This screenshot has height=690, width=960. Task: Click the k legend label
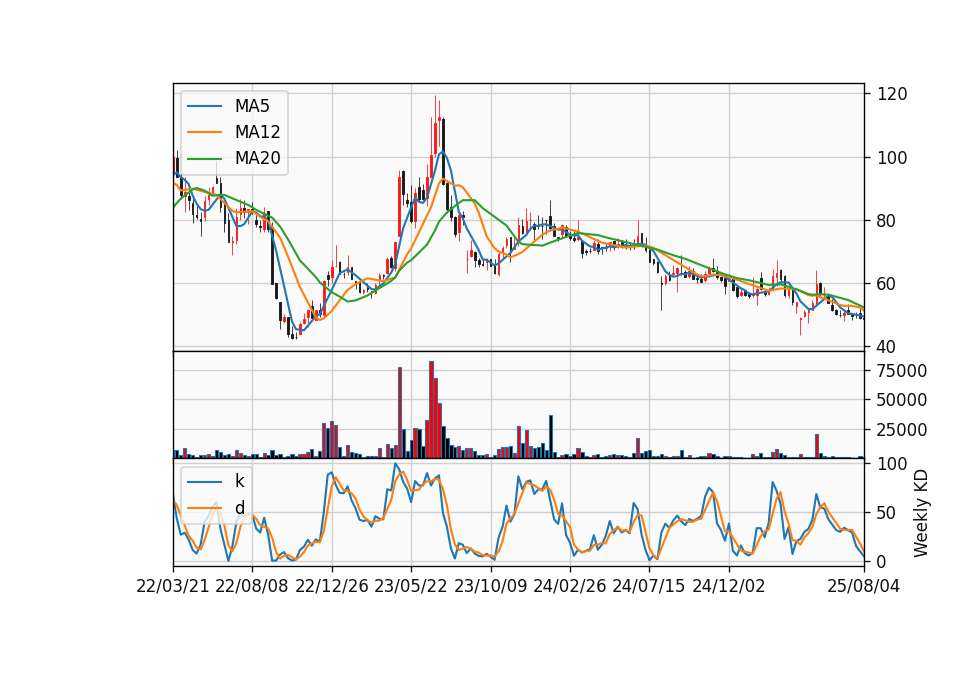pos(239,481)
